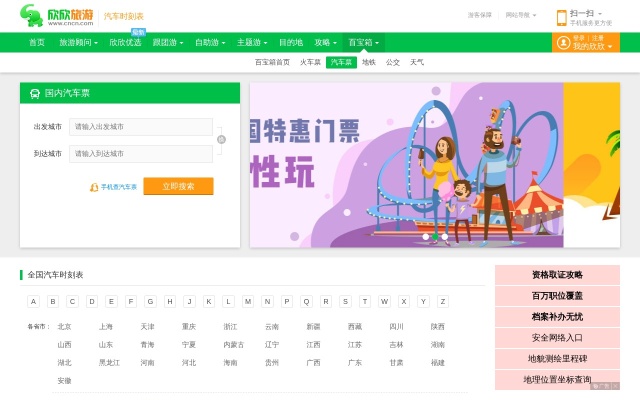
Task: Open the 首页 menu item
Action: (x=37, y=43)
